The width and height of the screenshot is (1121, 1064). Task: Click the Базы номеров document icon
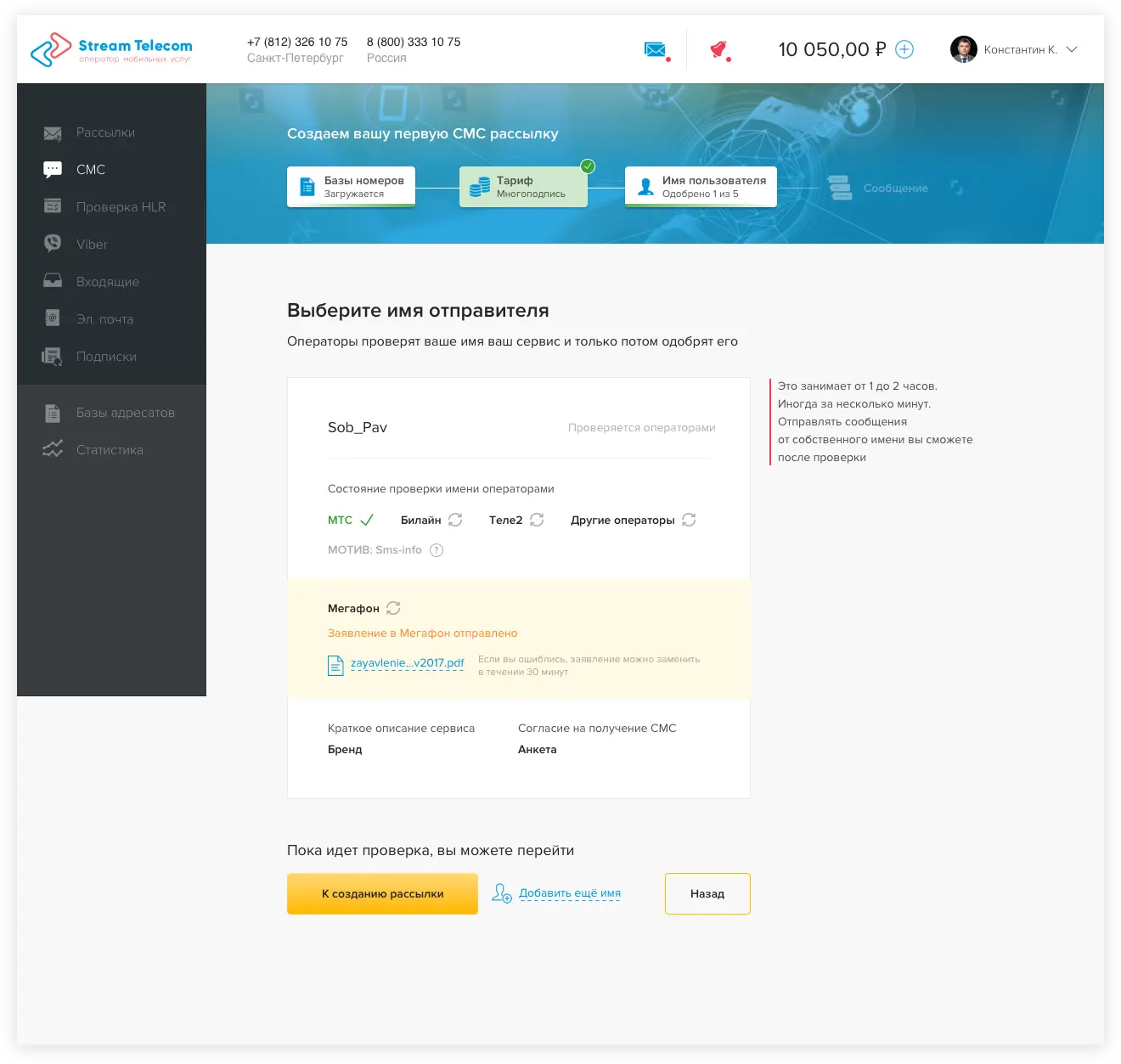pos(307,187)
